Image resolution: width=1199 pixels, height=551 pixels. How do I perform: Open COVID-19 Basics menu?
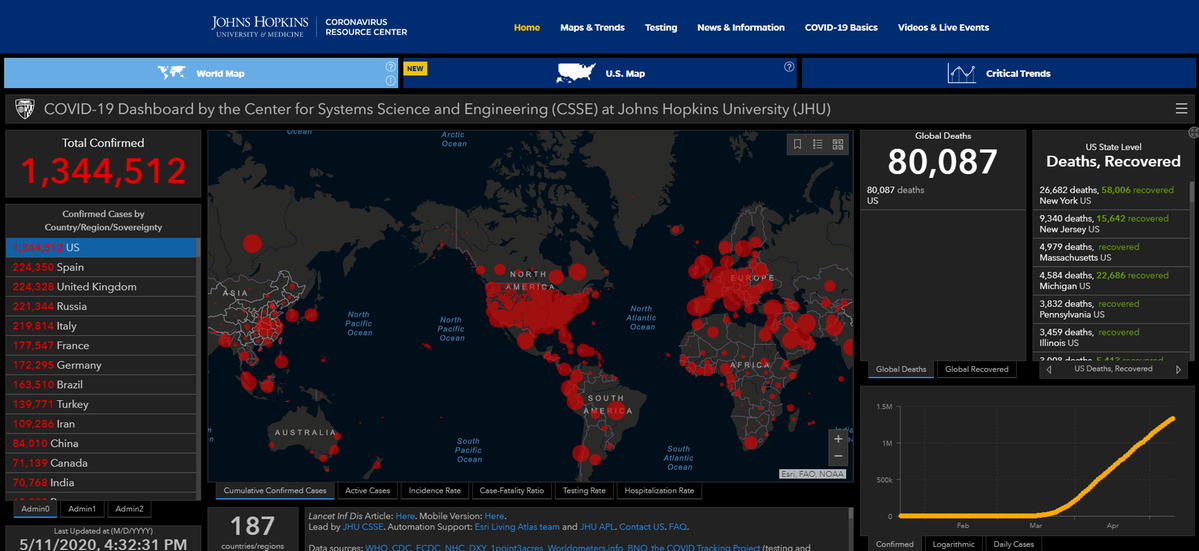tap(841, 28)
